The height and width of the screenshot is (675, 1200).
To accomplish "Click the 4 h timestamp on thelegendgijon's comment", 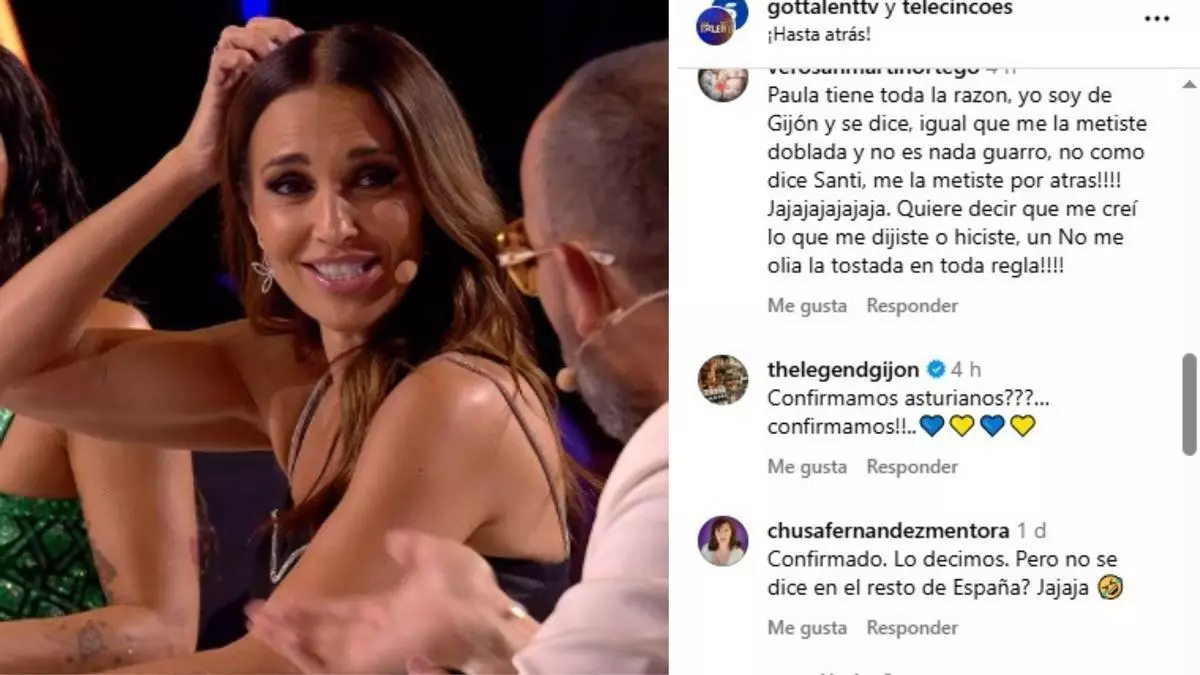I will tap(966, 369).
